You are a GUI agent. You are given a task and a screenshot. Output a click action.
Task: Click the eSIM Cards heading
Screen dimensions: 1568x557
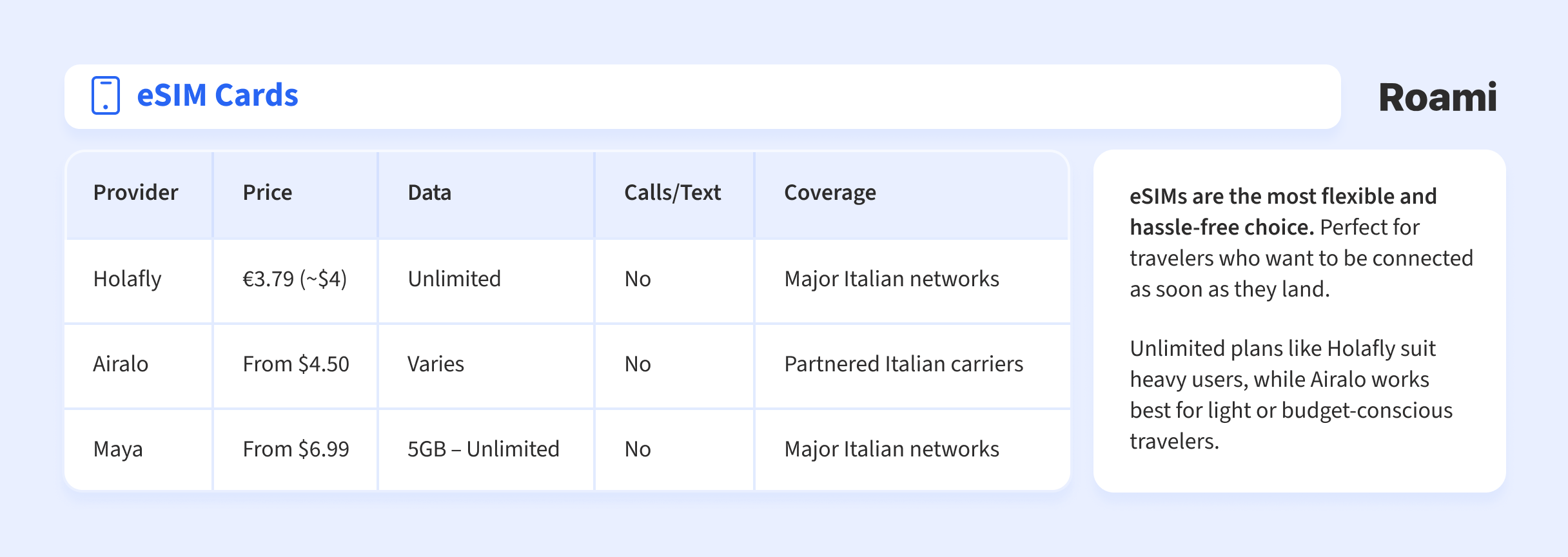(217, 95)
